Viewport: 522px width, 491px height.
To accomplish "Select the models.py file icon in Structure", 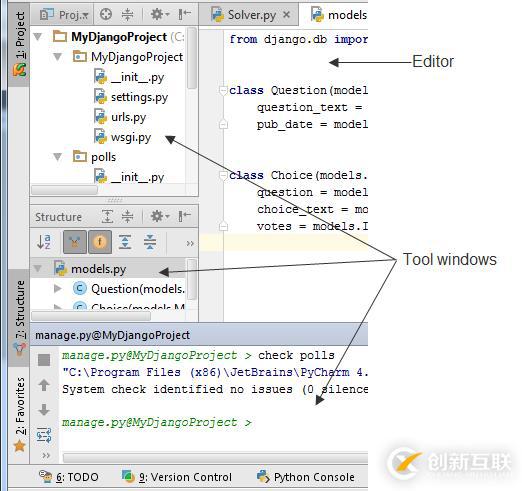I will tap(61, 268).
